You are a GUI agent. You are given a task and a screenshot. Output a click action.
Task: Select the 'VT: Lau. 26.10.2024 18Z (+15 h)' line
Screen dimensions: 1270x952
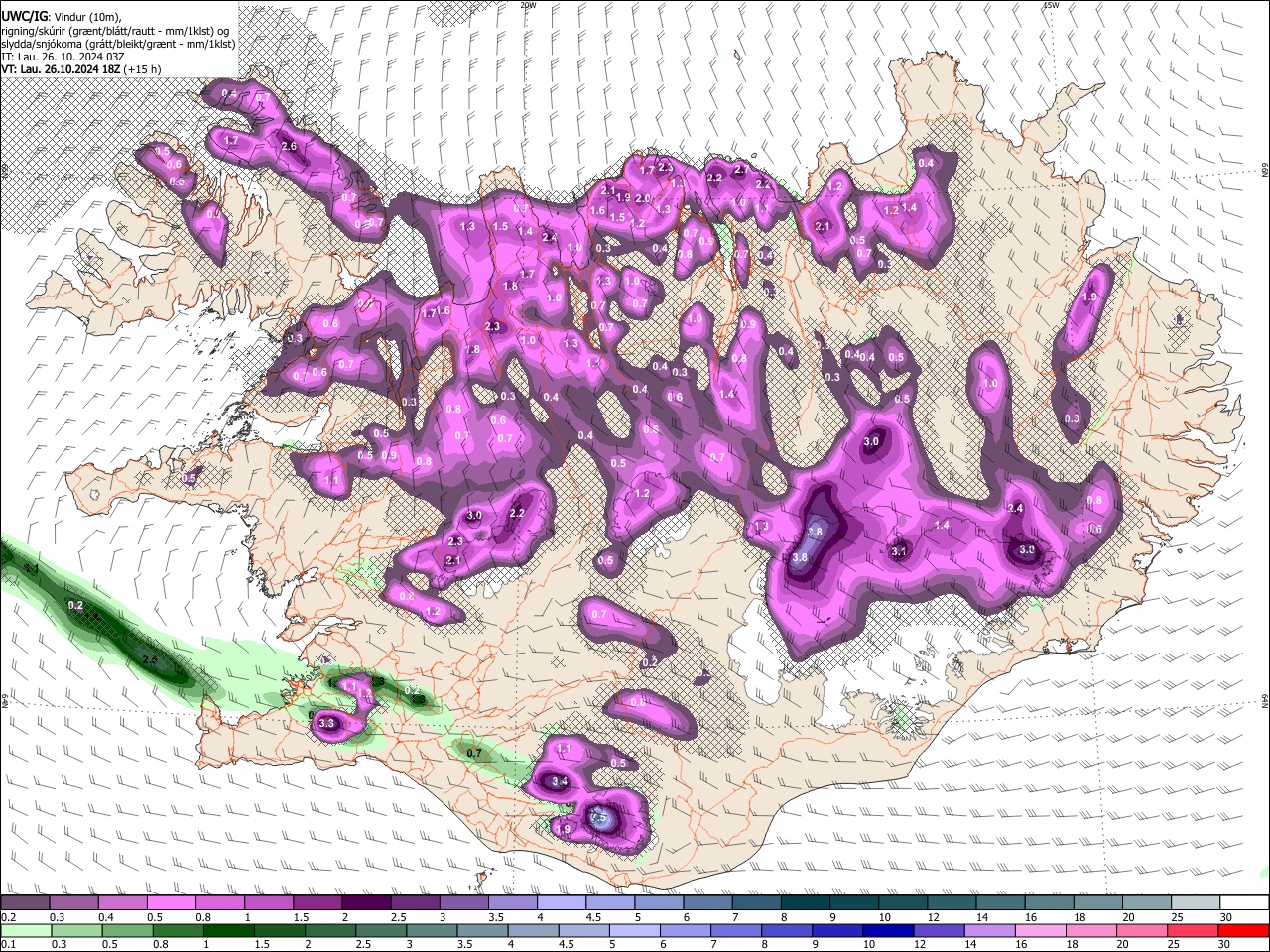[x=81, y=70]
